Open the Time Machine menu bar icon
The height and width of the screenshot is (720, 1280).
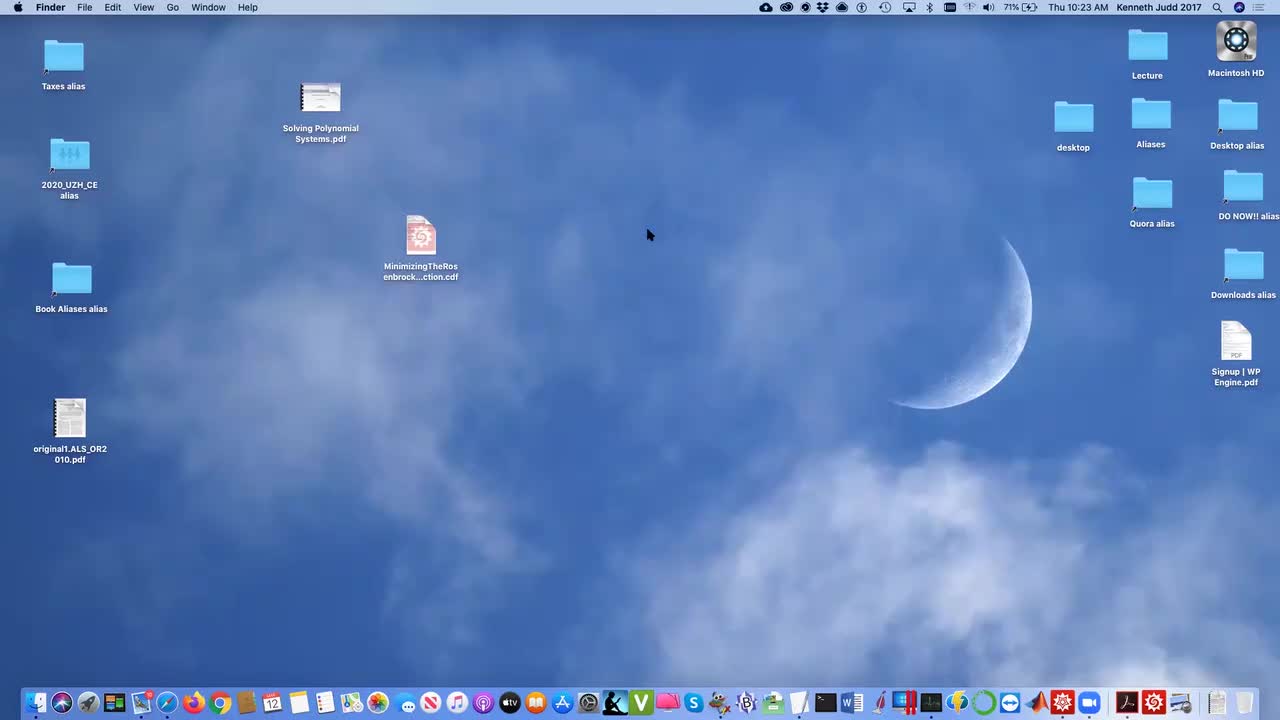tap(885, 7)
